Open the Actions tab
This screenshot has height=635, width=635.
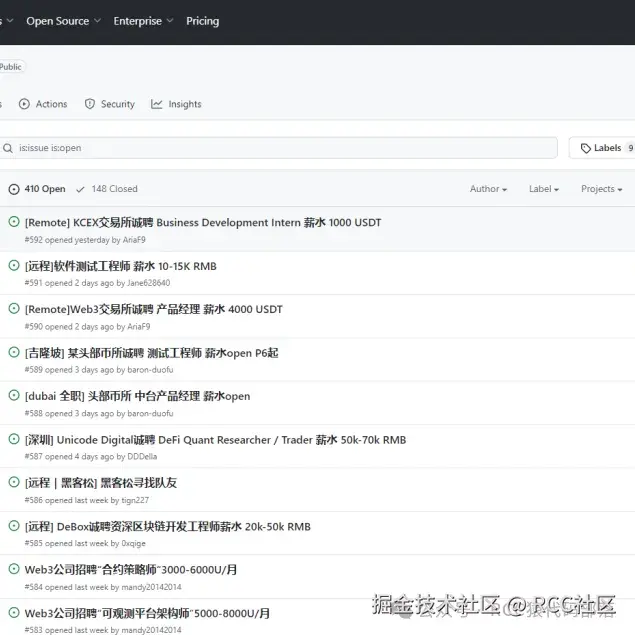click(x=43, y=104)
